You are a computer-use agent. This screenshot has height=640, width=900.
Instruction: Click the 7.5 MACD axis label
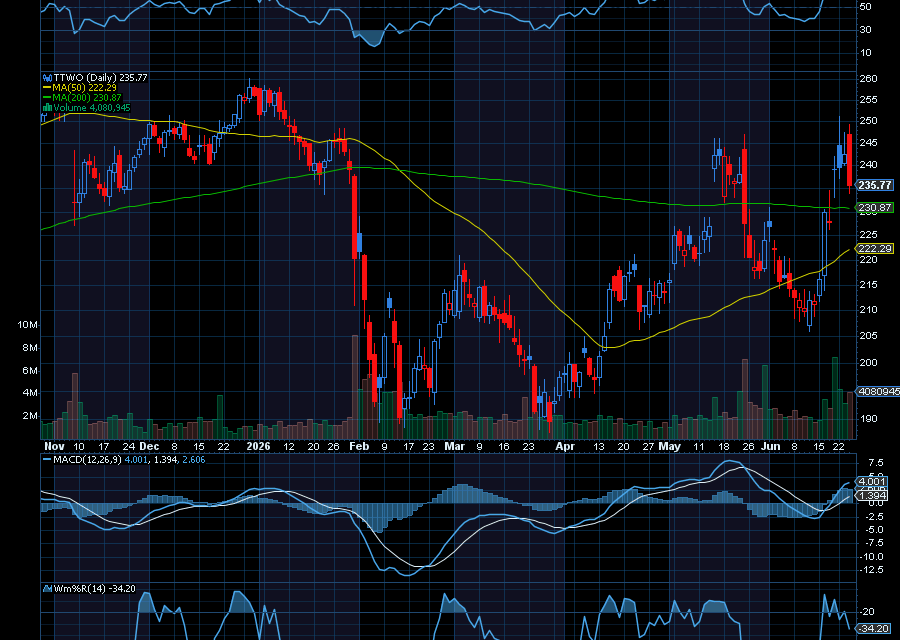click(876, 463)
